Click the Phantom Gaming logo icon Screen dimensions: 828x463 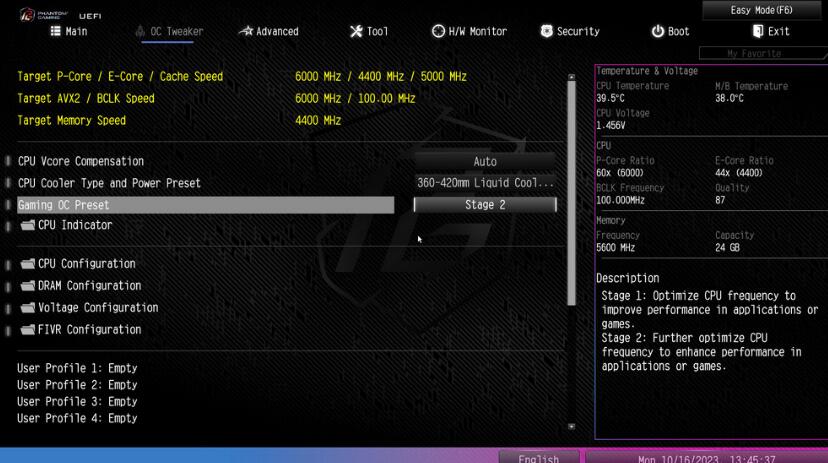coord(27,15)
